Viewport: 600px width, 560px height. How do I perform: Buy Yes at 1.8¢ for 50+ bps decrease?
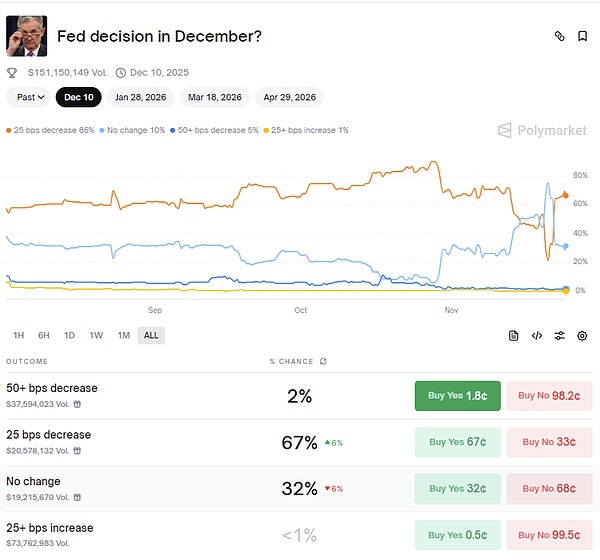457,396
